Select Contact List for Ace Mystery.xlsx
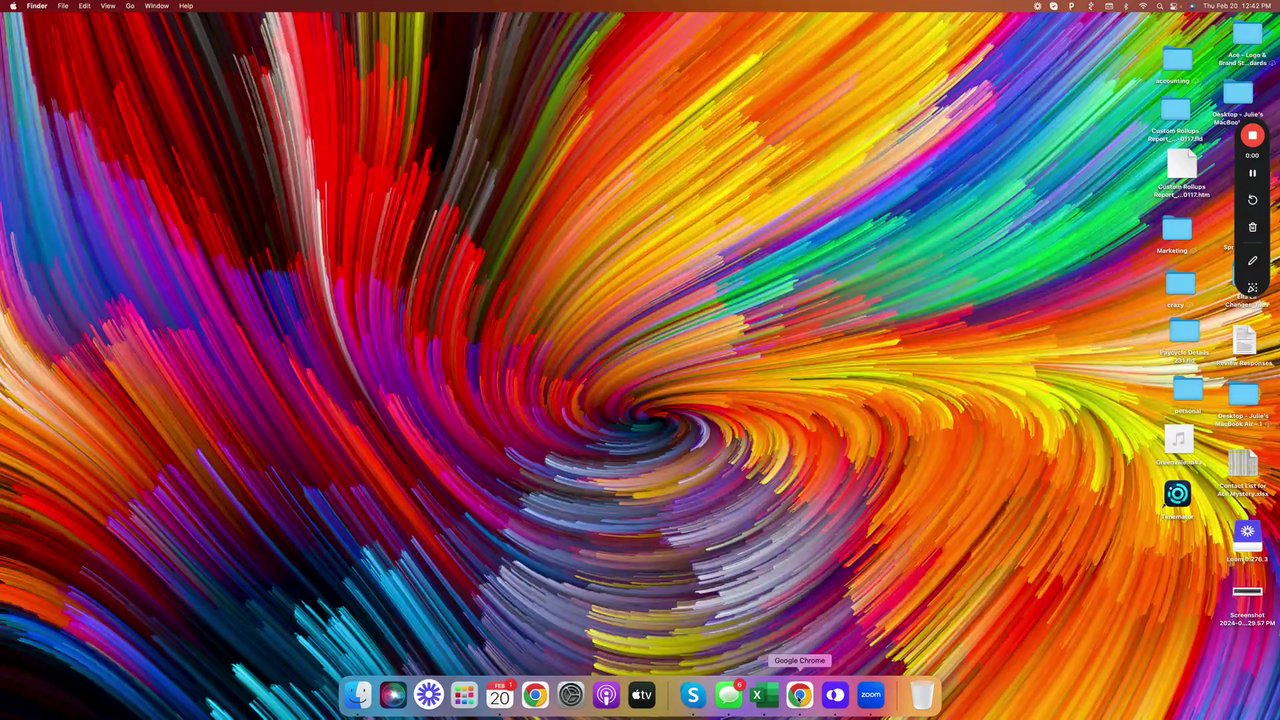 click(x=1243, y=464)
